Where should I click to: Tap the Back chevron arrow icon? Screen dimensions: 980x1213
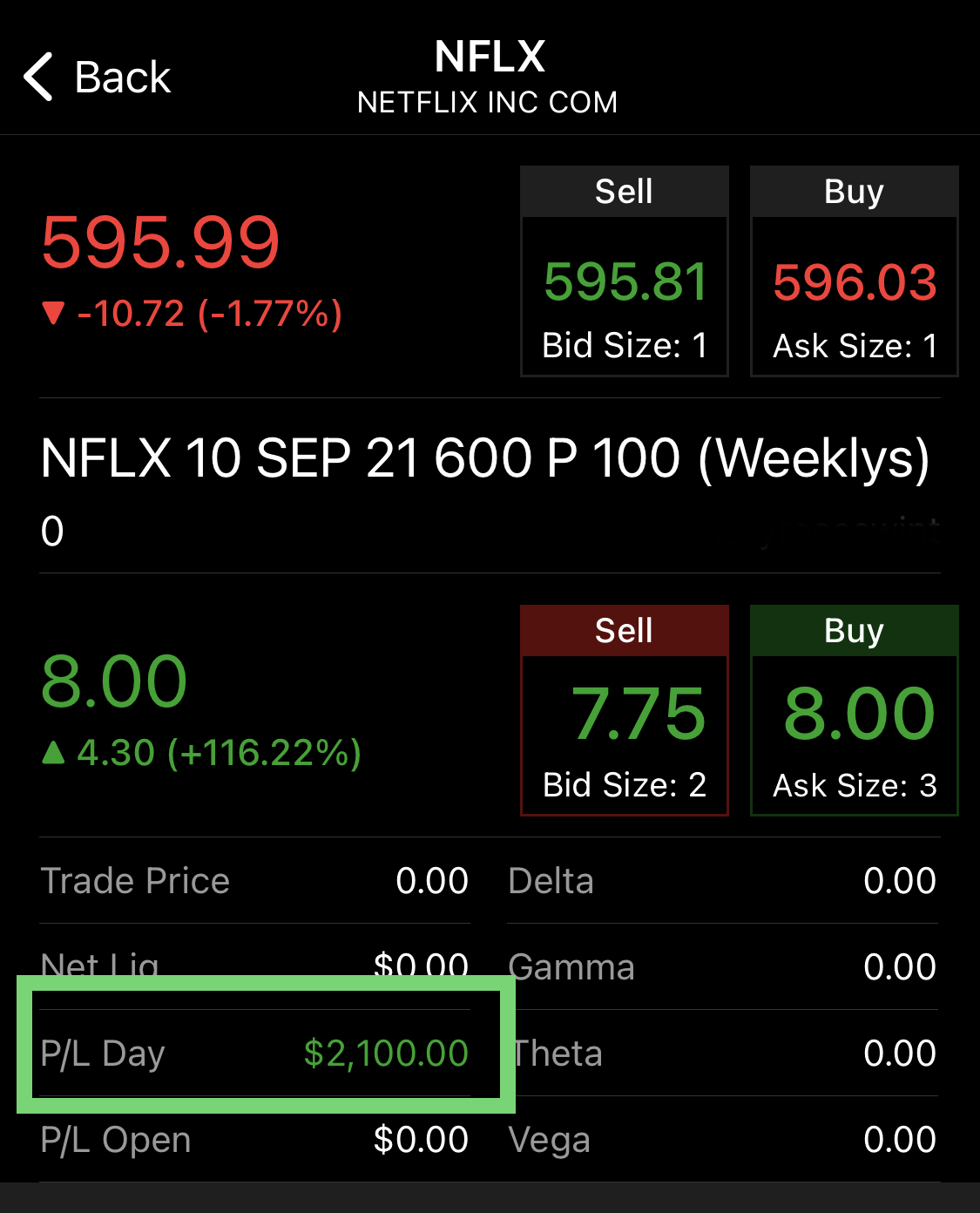coord(38,77)
